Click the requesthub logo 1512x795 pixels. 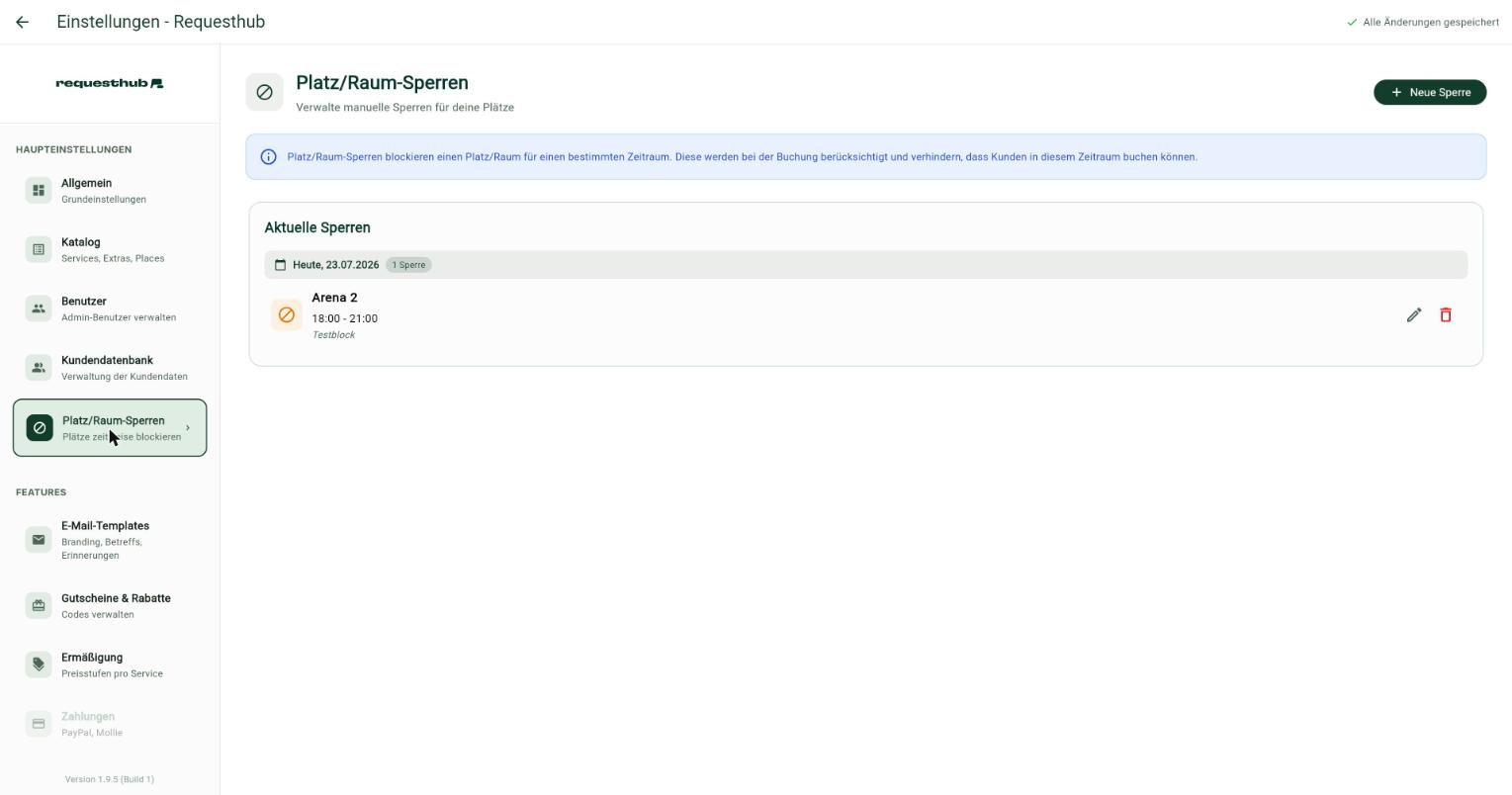coord(110,83)
